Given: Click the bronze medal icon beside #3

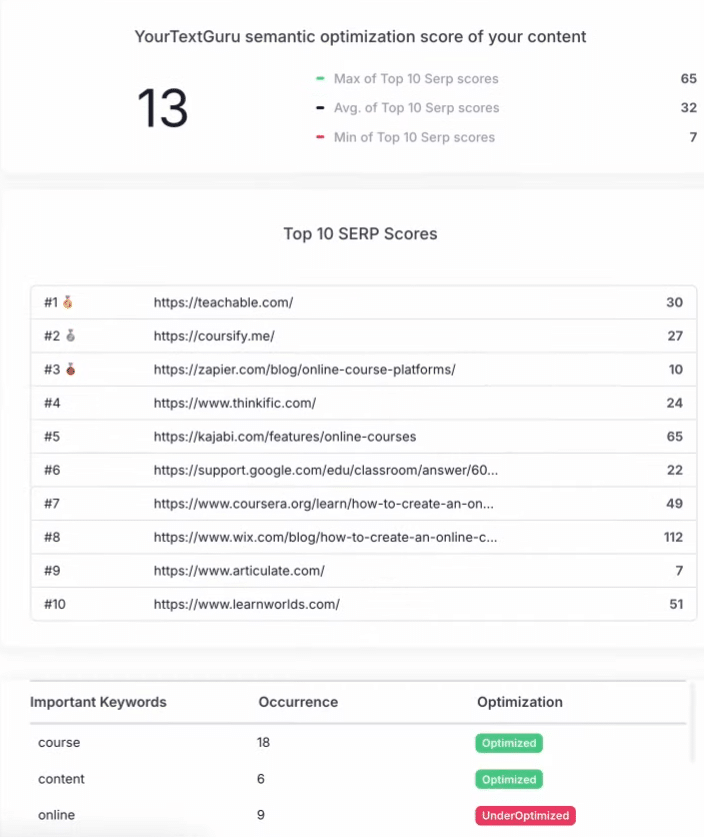Looking at the screenshot, I should coord(70,369).
